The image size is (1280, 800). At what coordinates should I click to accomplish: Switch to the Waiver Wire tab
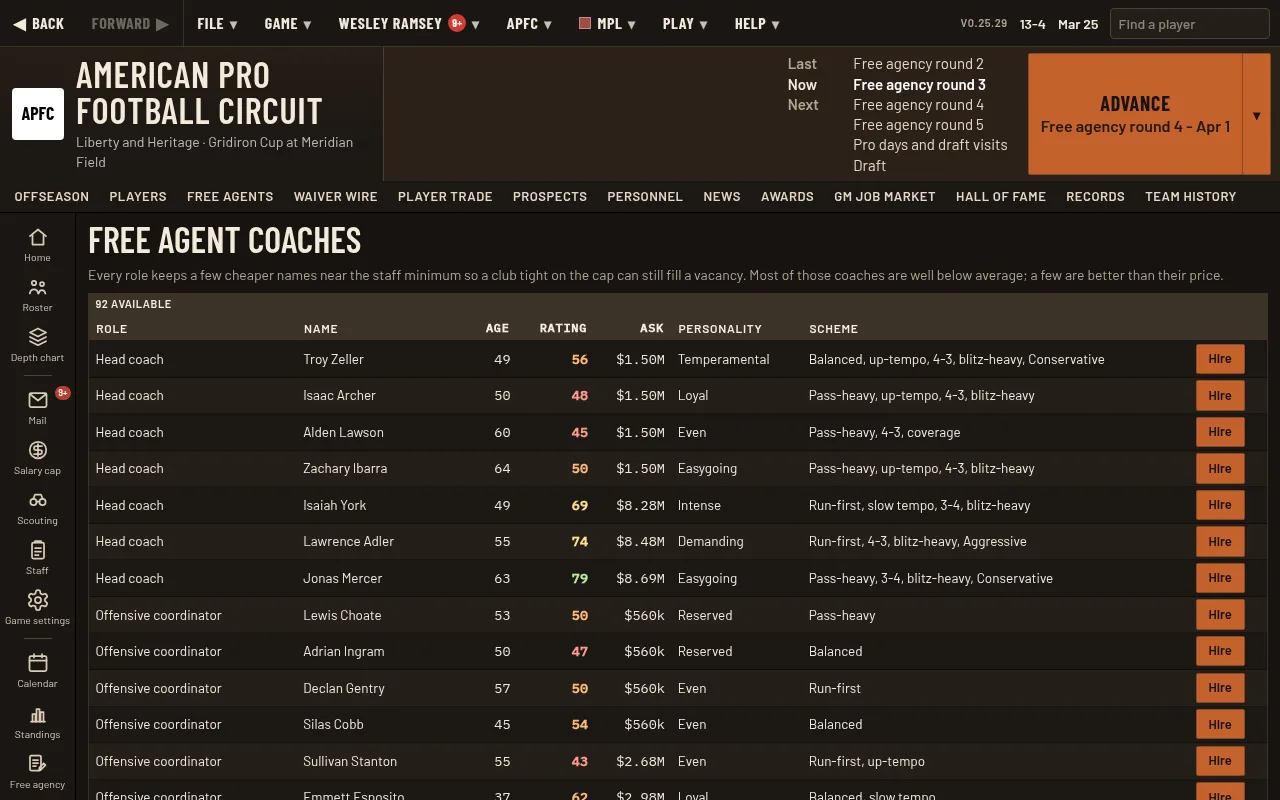coord(335,197)
